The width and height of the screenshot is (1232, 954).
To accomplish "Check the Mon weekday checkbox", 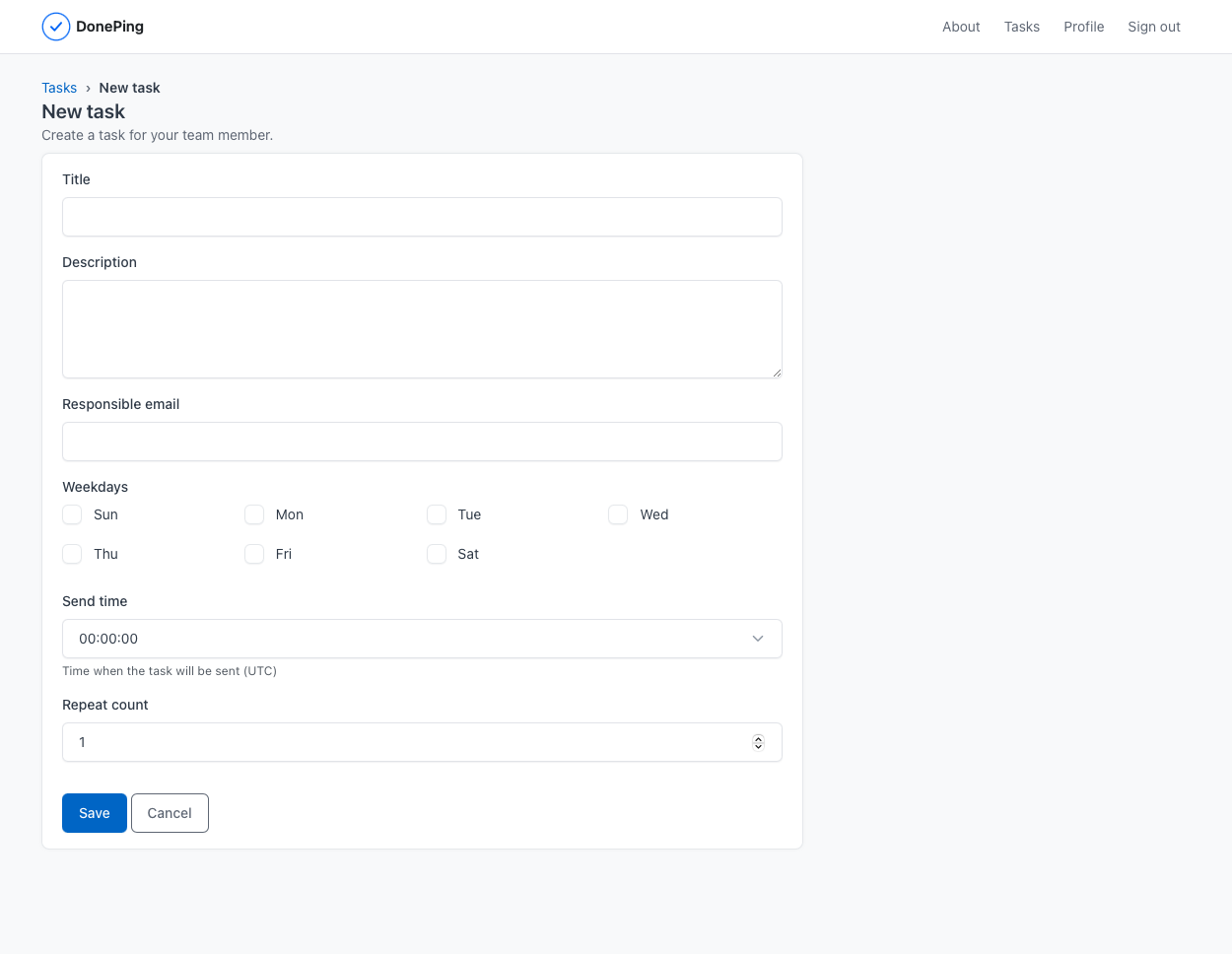I will pos(254,514).
